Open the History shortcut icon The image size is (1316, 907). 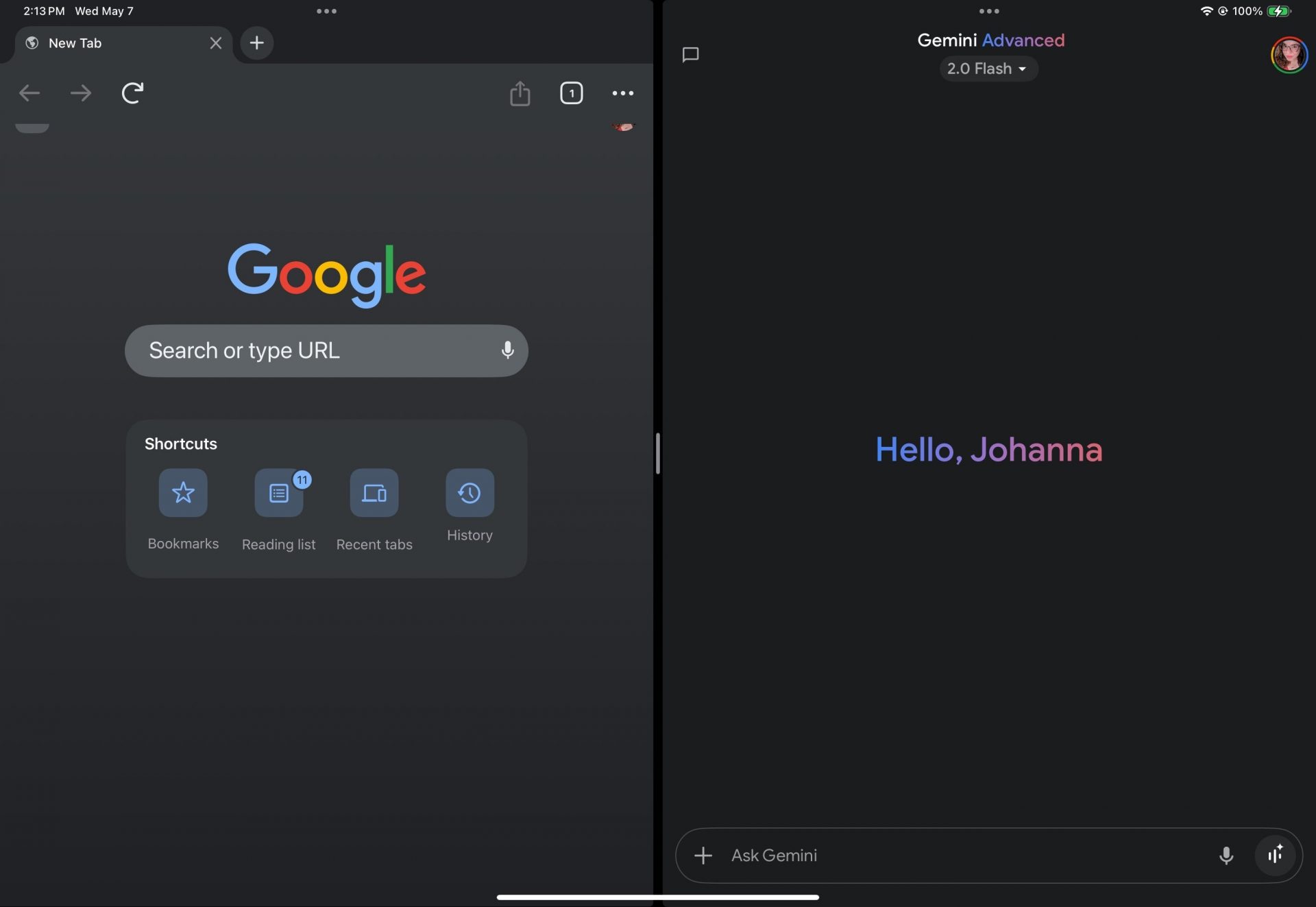470,492
